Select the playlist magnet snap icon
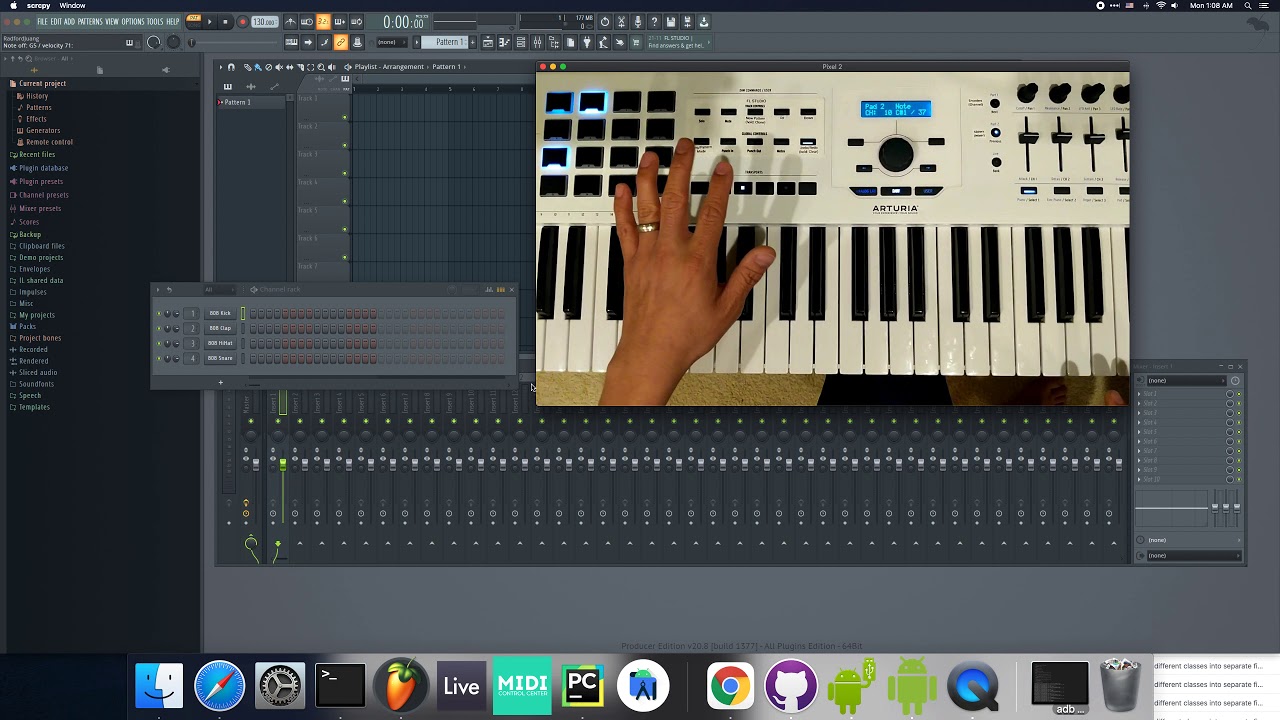1280x720 pixels. pos(231,67)
